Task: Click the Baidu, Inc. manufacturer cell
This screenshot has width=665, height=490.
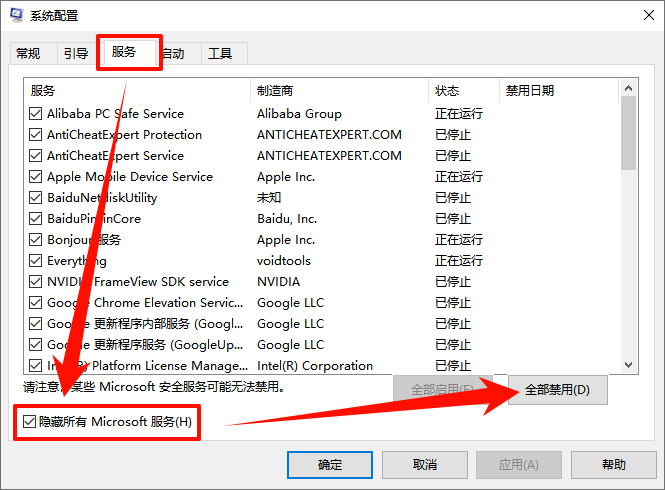Action: 287,218
